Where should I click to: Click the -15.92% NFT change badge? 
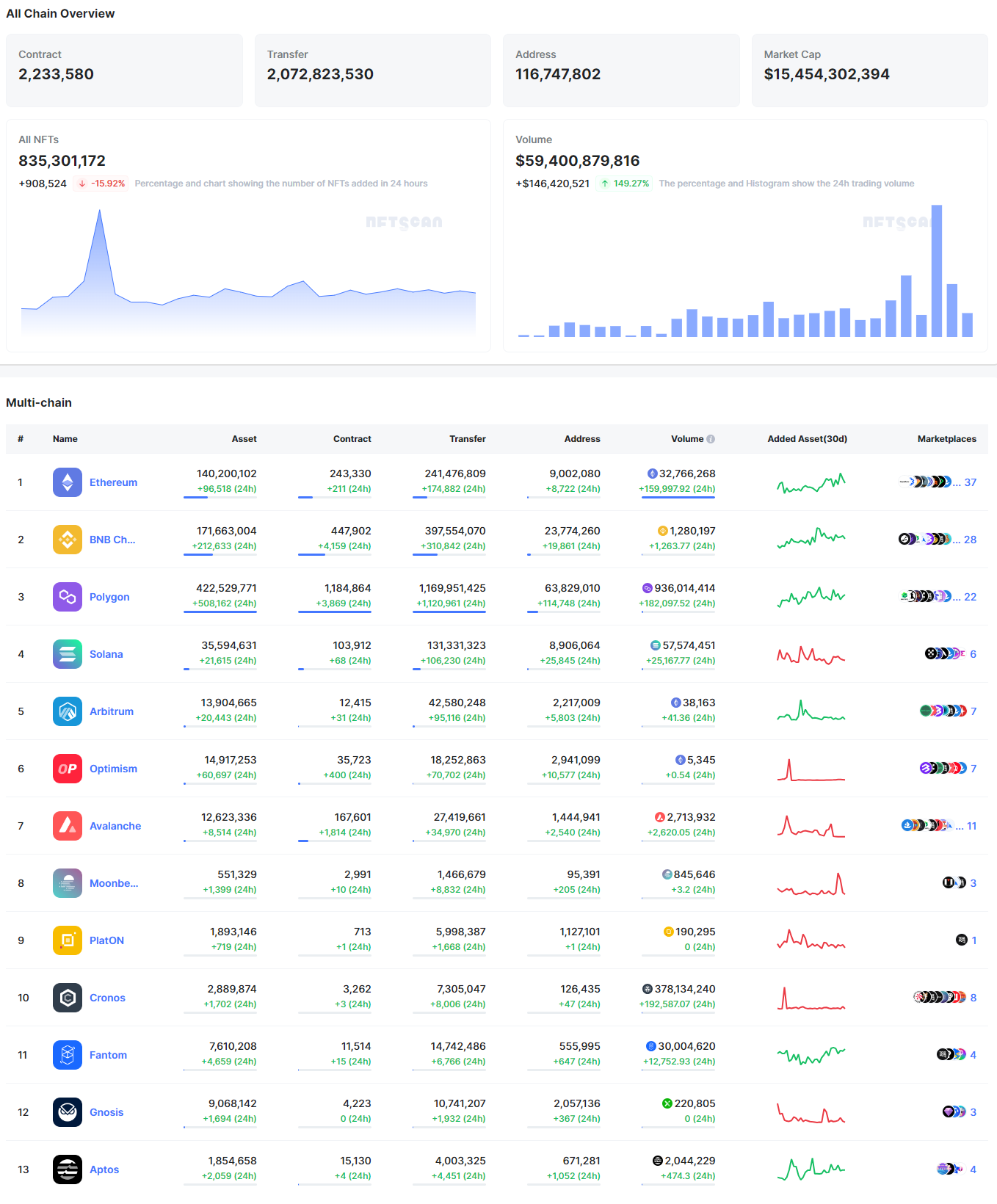tap(101, 184)
